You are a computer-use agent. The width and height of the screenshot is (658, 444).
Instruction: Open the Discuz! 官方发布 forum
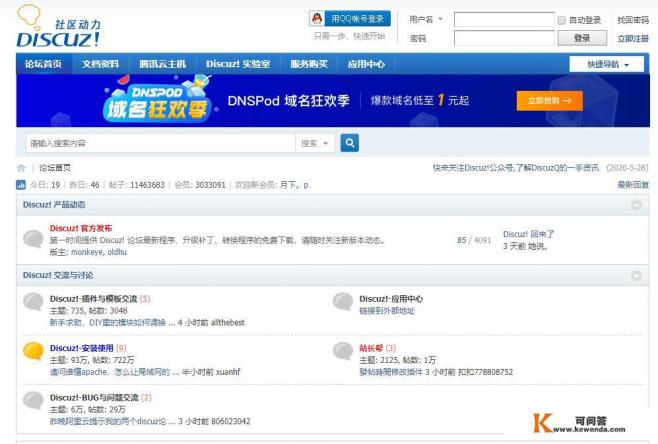(81, 228)
